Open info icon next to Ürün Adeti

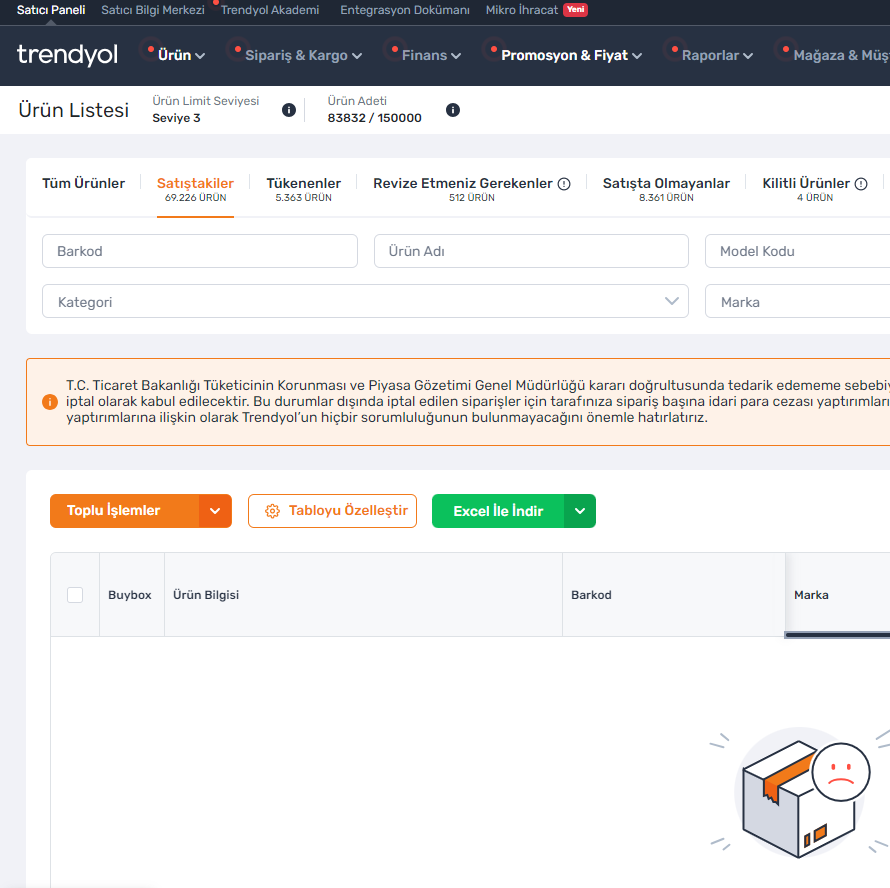452,110
